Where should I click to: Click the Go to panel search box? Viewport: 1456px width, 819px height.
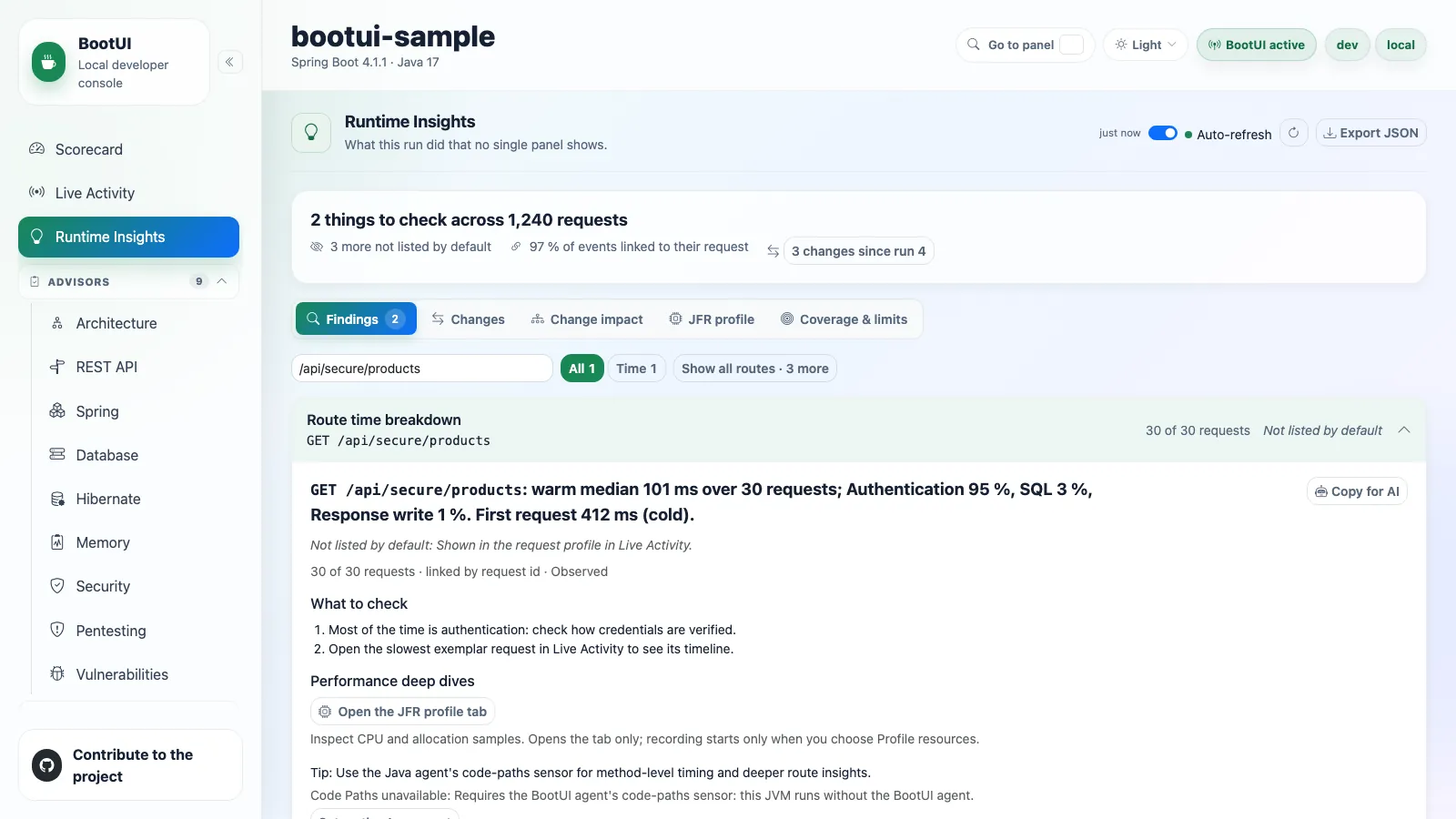click(x=1025, y=45)
